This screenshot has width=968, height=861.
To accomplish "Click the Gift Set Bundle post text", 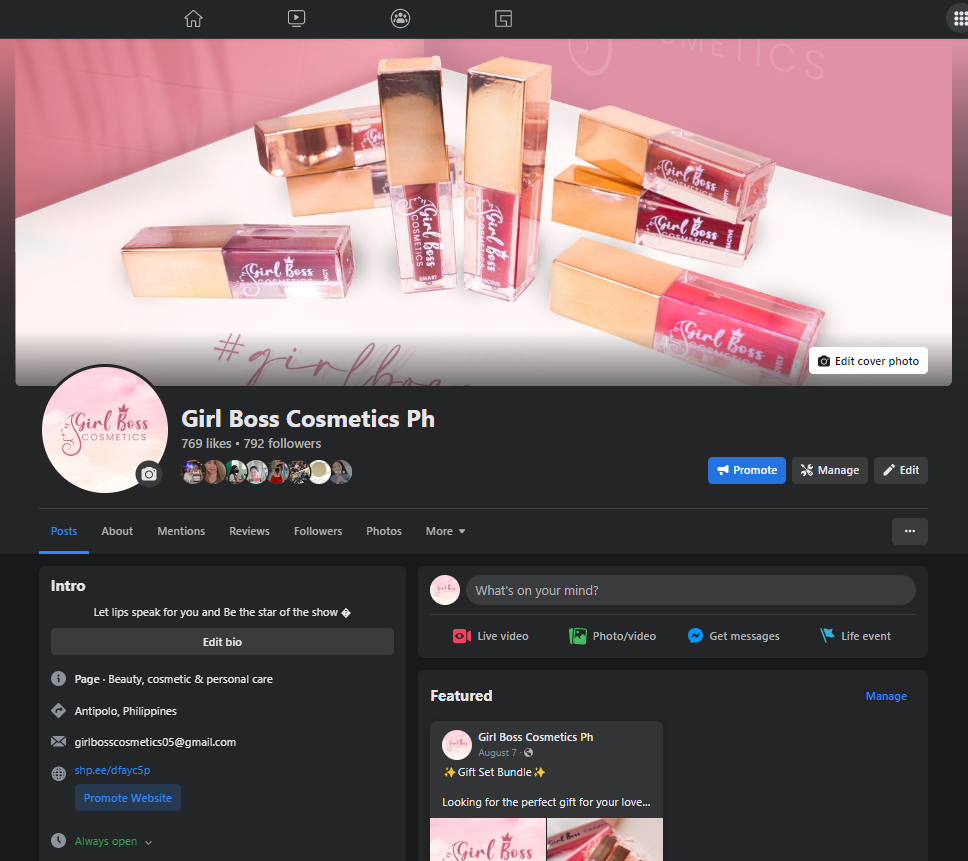I will click(494, 772).
